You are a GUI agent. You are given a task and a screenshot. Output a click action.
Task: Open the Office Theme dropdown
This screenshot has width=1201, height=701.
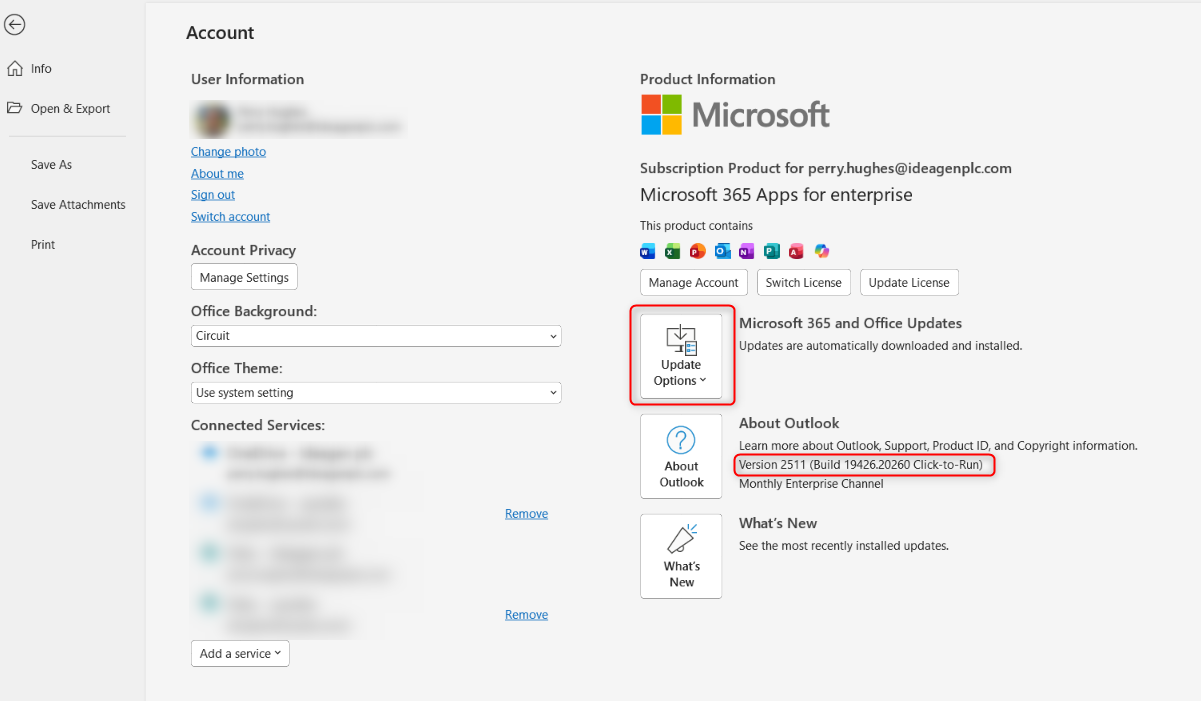[376, 393]
